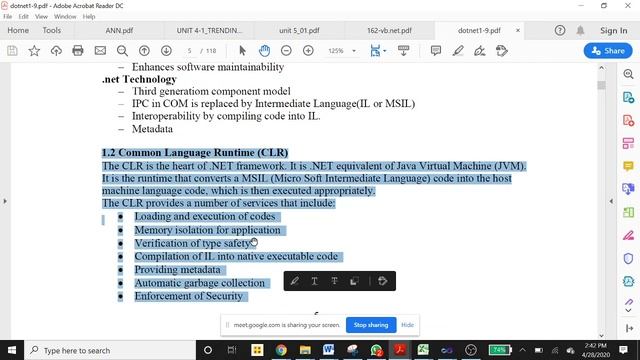Send file by email envelope icon
The height and width of the screenshot is (360, 640).
pyautogui.click(x=100, y=51)
